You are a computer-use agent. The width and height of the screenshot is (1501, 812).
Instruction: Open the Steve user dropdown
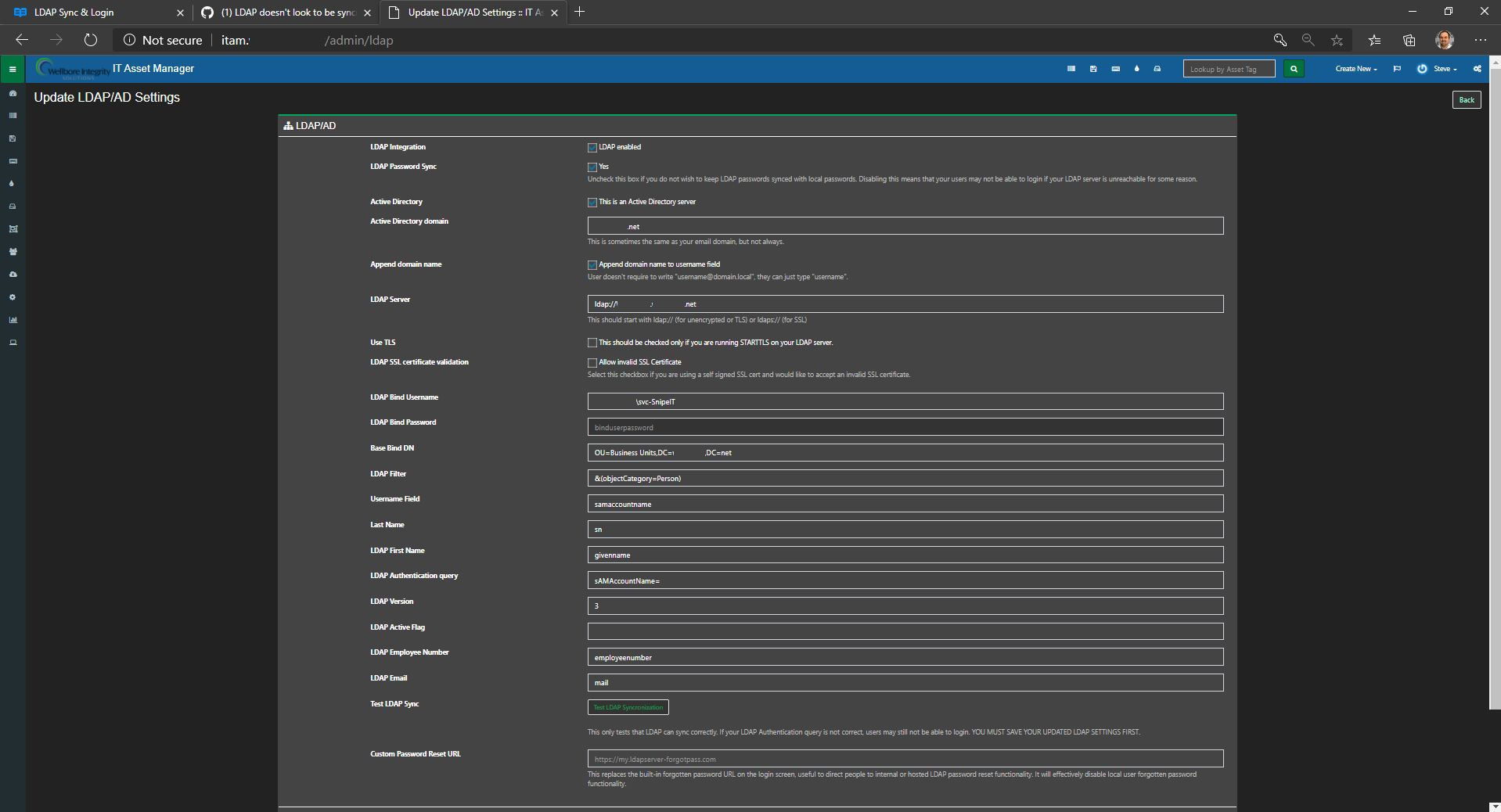coord(1438,69)
